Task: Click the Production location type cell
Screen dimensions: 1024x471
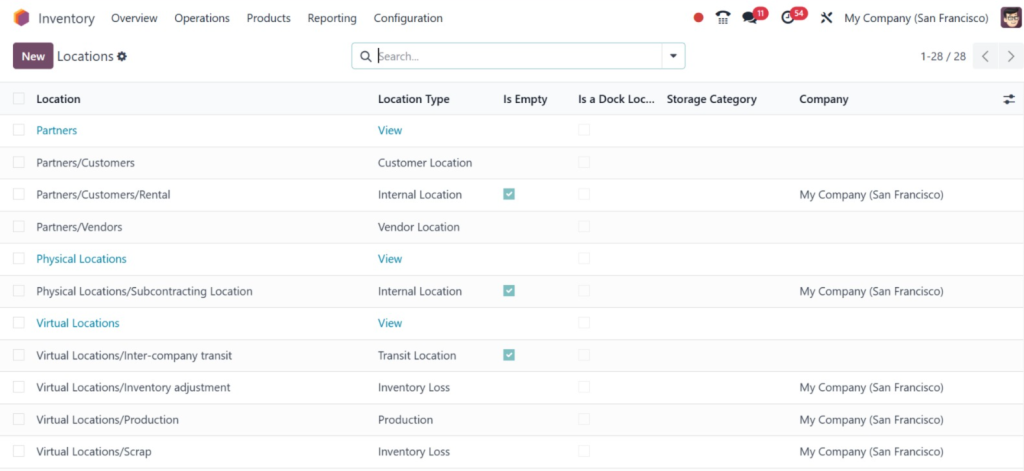Action: [x=406, y=420]
